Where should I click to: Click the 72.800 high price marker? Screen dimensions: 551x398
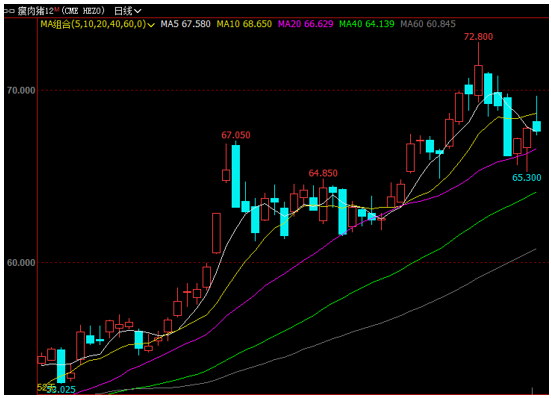478,37
